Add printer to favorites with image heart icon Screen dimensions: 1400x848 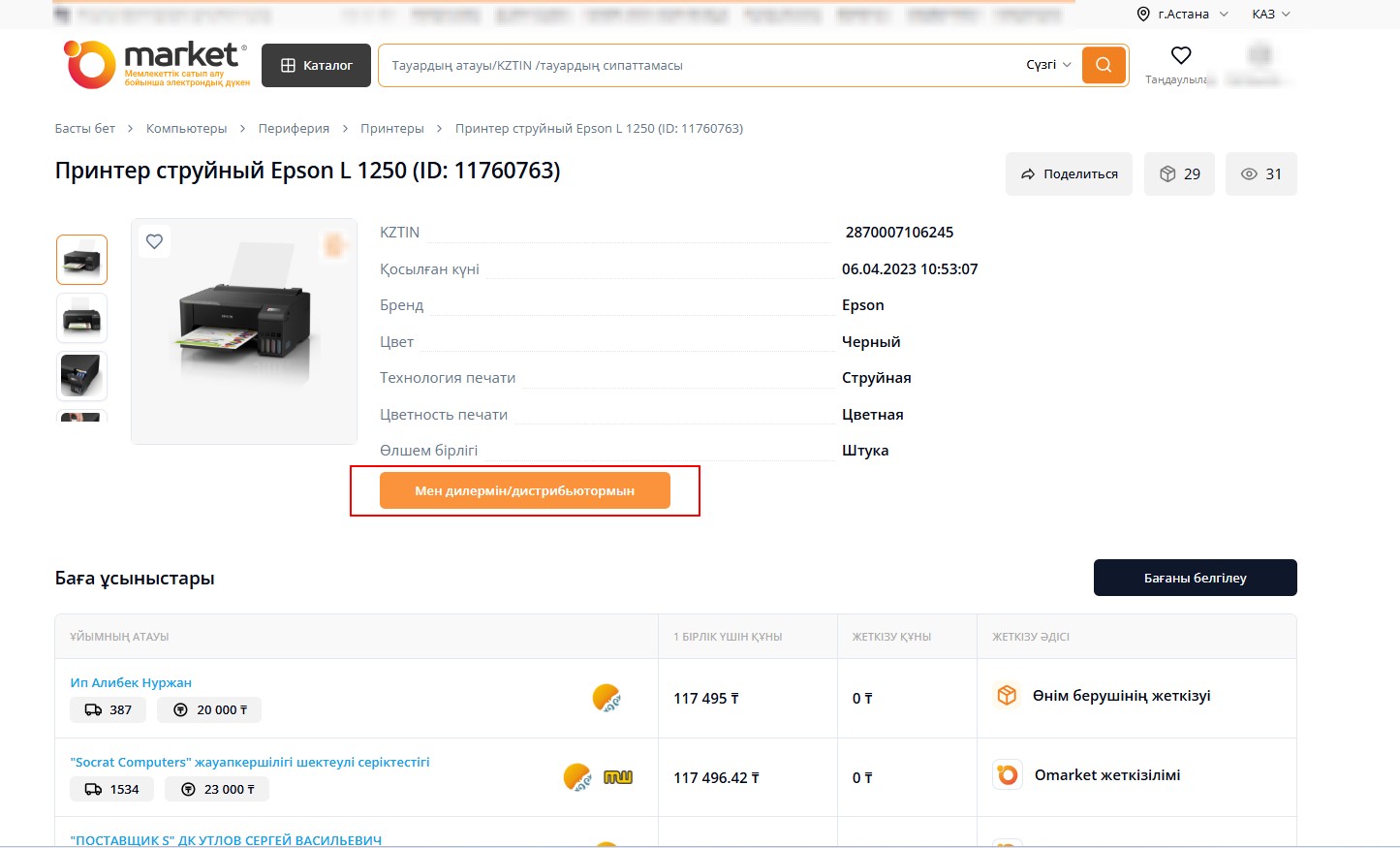pyautogui.click(x=154, y=241)
